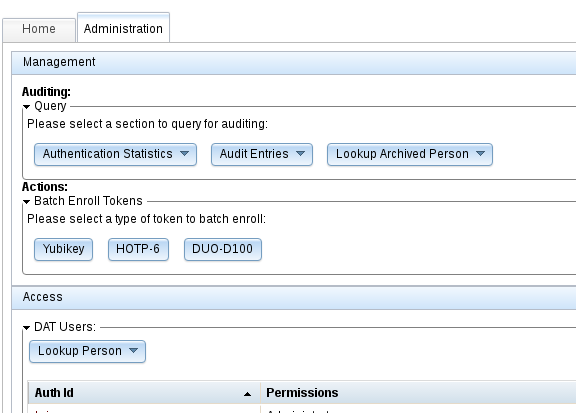The image size is (576, 413).
Task: Batch enroll DUO-D100 tokens
Action: [x=223, y=249]
